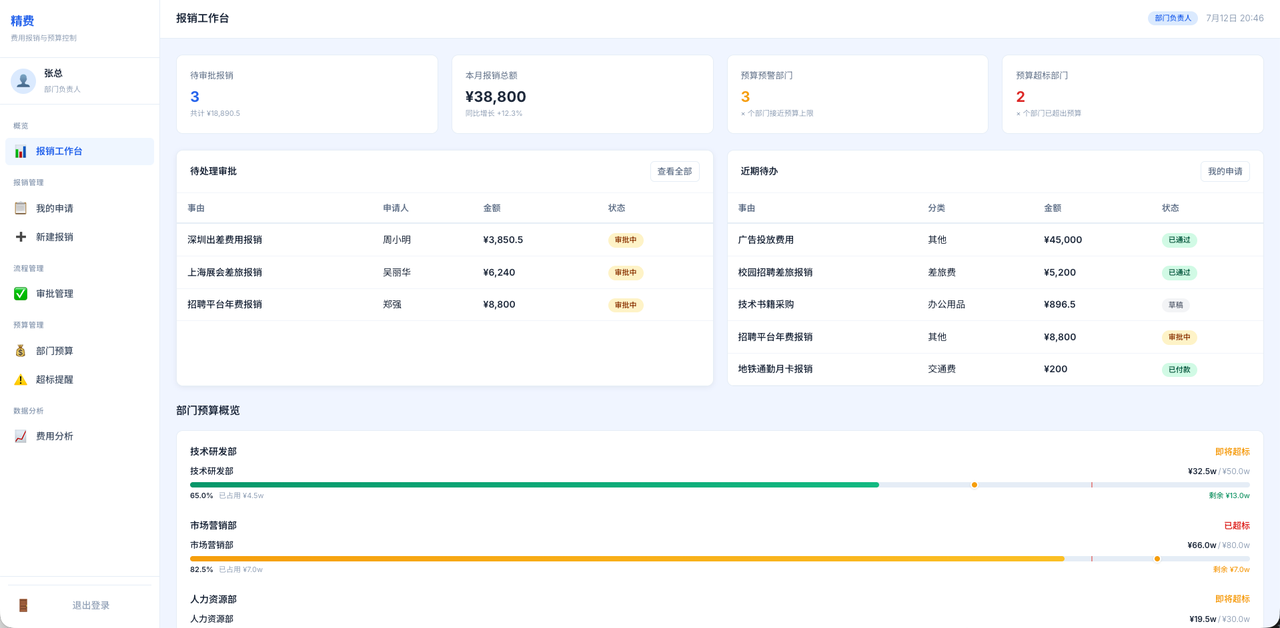Go to 我的申请 sidebar item

80,208
